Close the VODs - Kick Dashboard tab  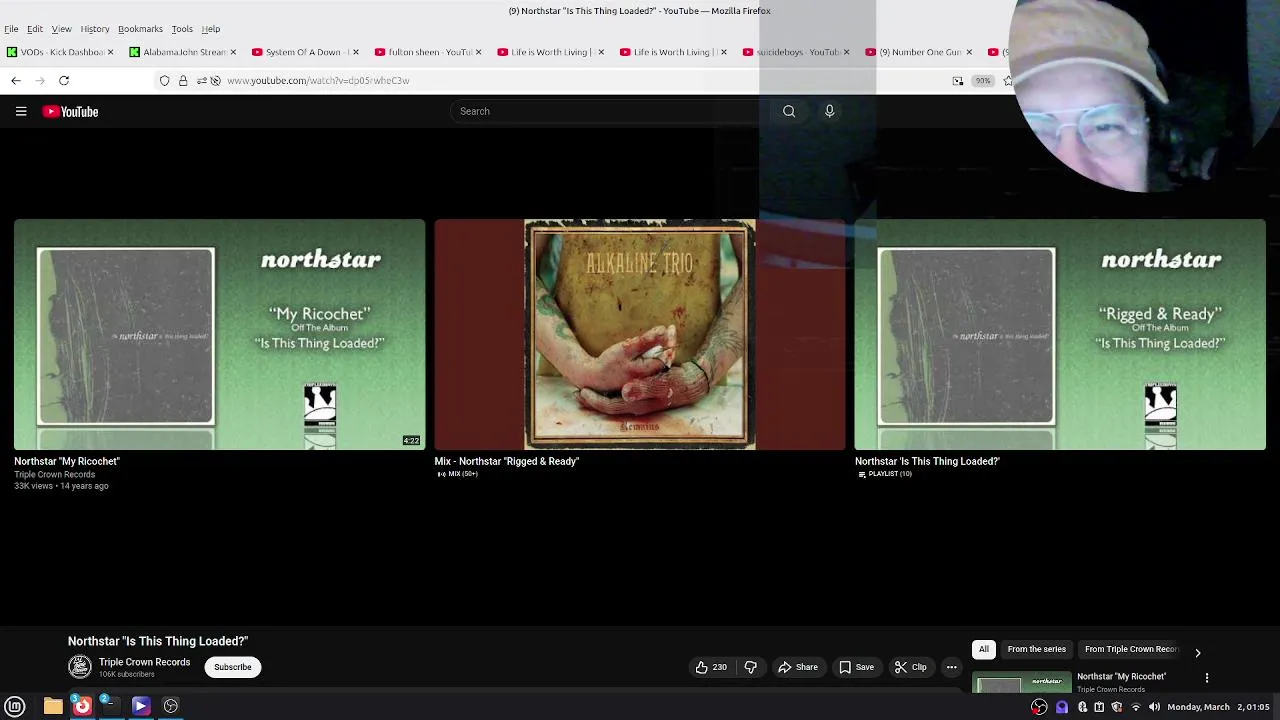[110, 52]
